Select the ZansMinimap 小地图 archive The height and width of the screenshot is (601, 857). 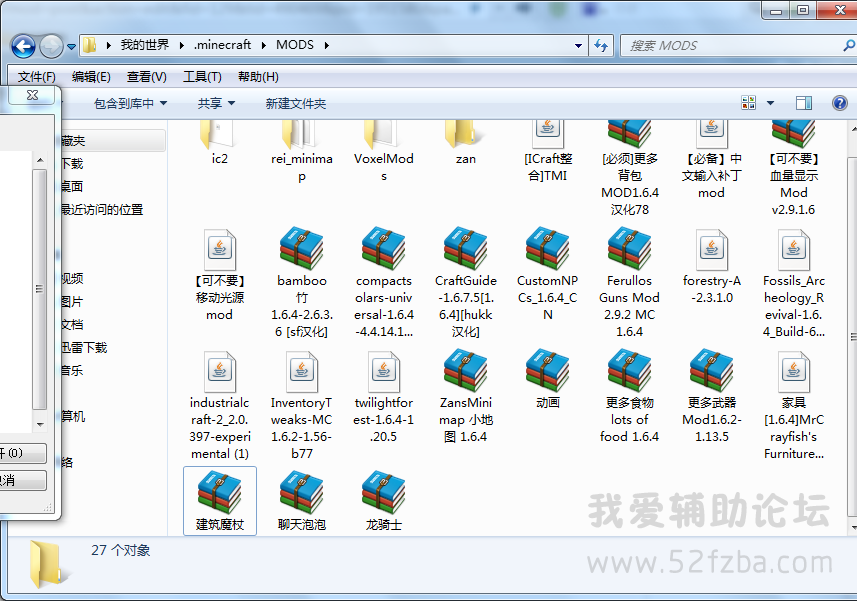click(x=466, y=397)
